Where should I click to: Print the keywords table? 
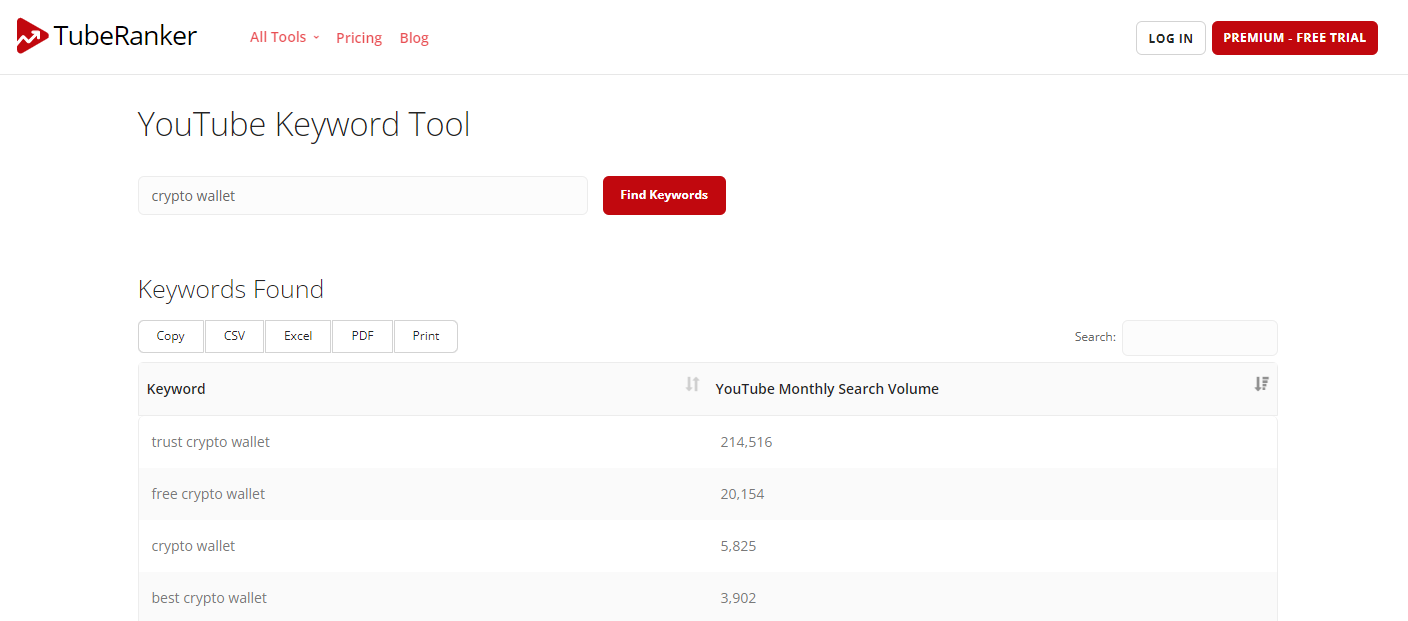[426, 336]
